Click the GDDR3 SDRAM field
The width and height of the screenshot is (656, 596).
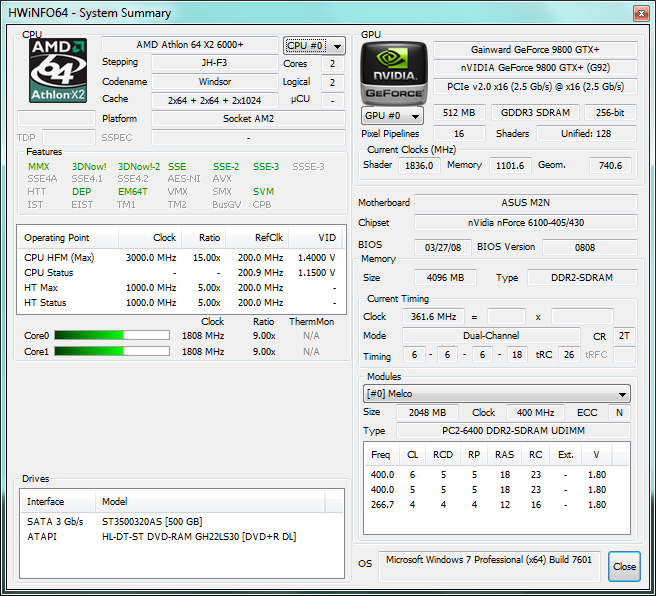(535, 113)
